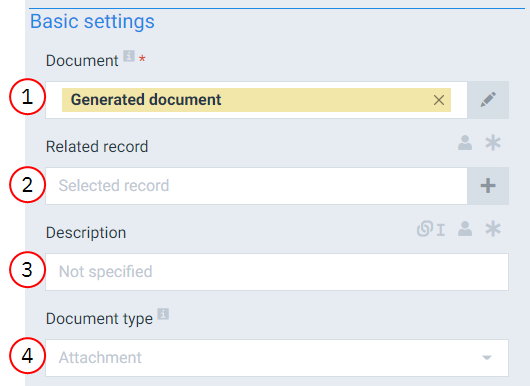Viewport: 530px width, 386px height.
Task: Click the user icon above Description field
Action: point(465,229)
